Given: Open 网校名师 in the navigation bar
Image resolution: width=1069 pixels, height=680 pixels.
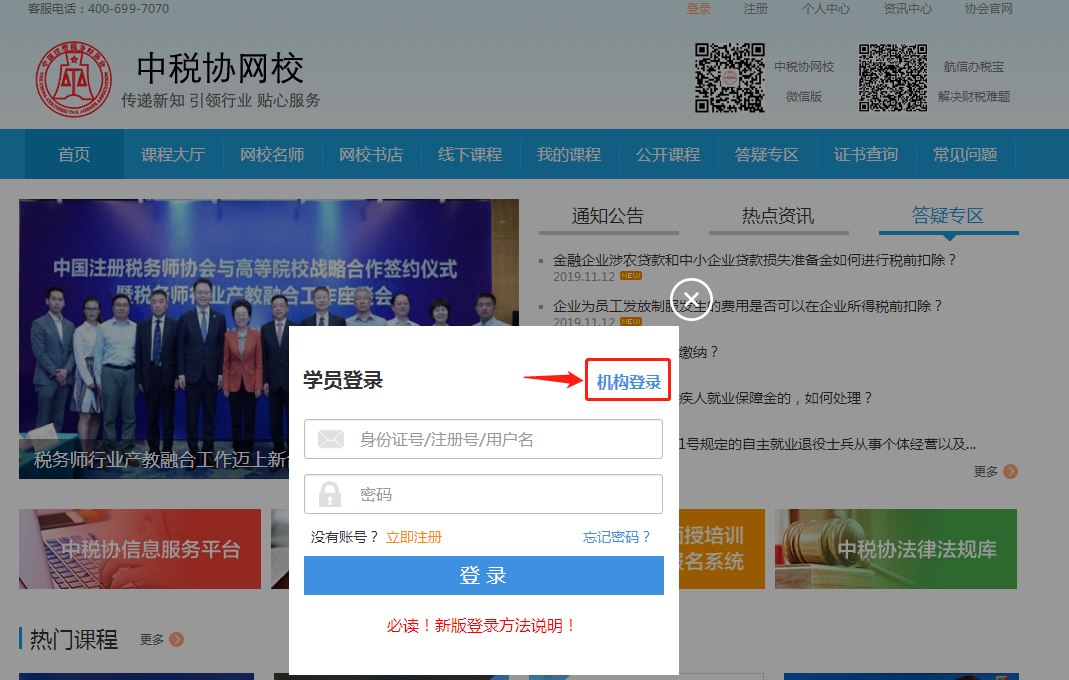Looking at the screenshot, I should point(272,155).
